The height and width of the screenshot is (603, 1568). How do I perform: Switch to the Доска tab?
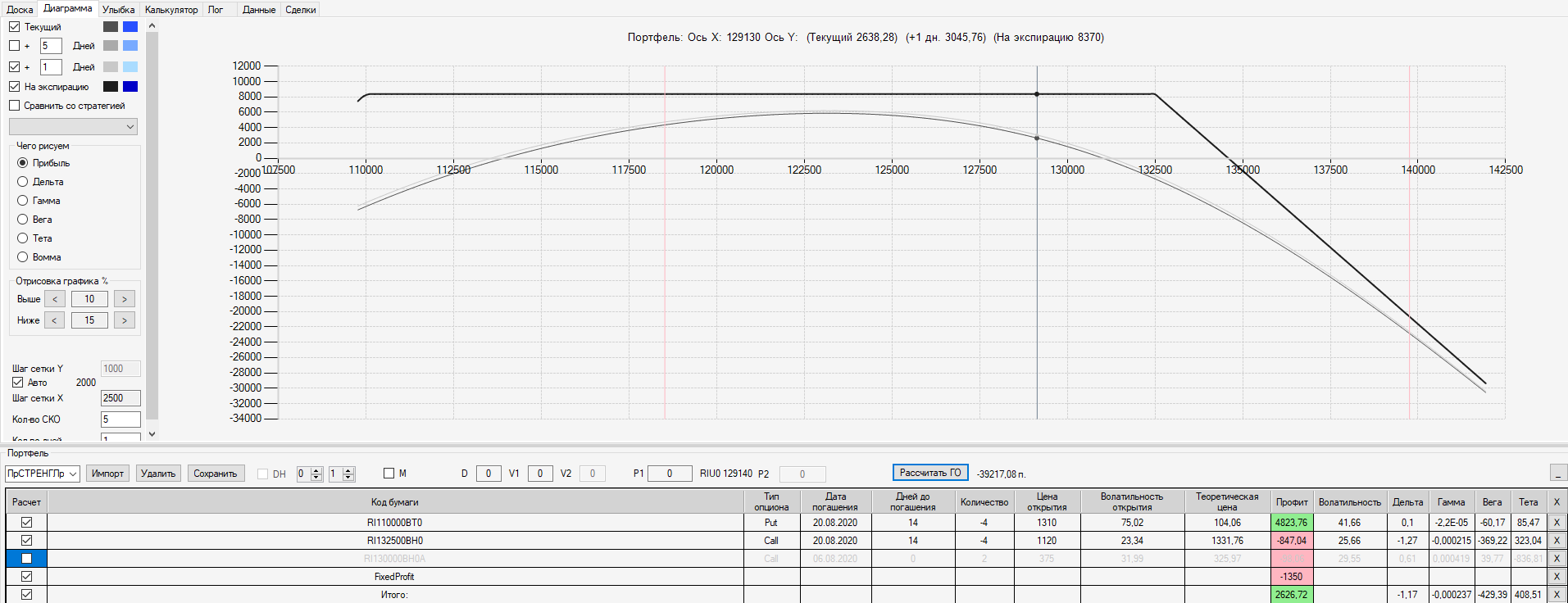[20, 10]
